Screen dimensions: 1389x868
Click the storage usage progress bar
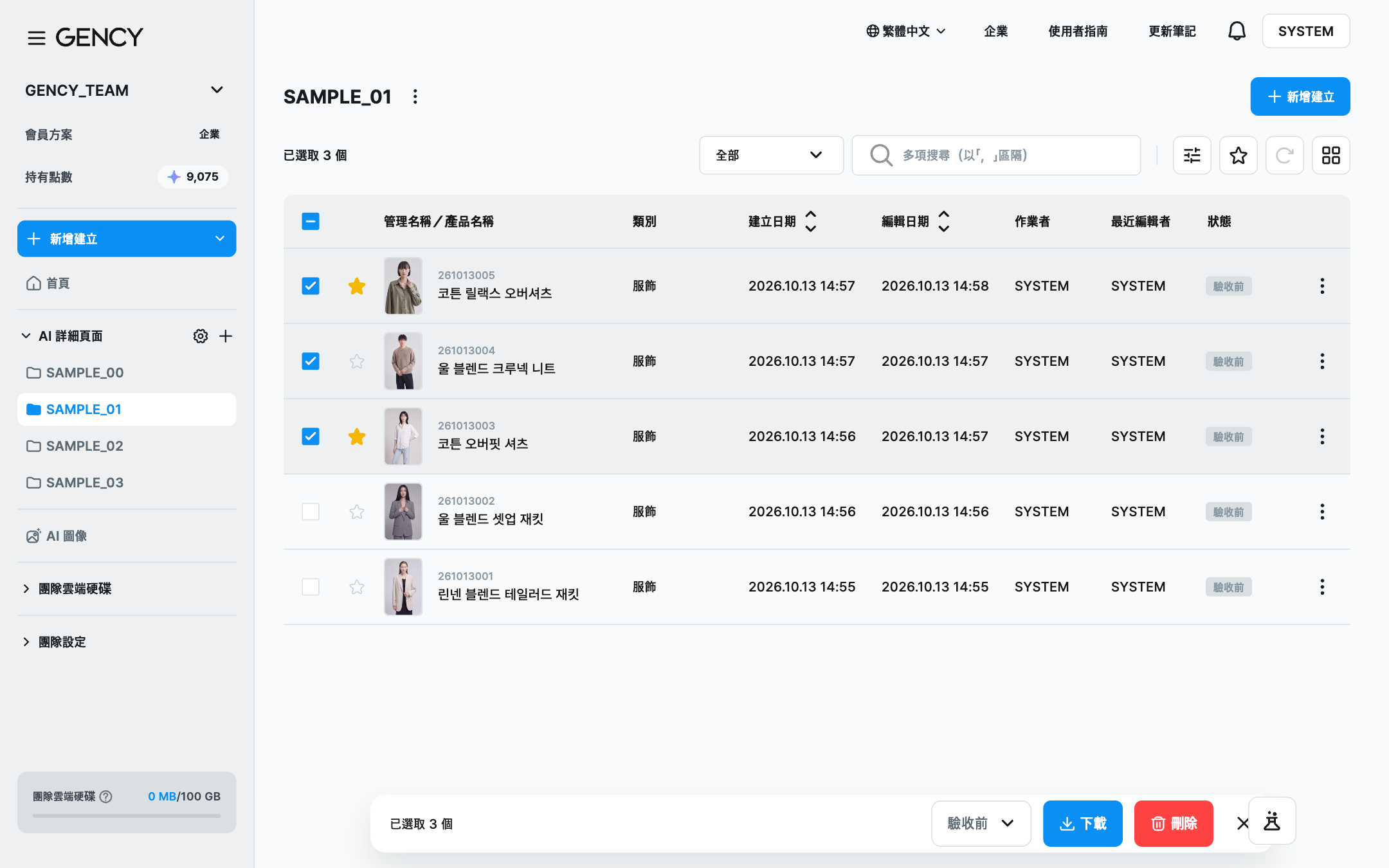pos(127,816)
